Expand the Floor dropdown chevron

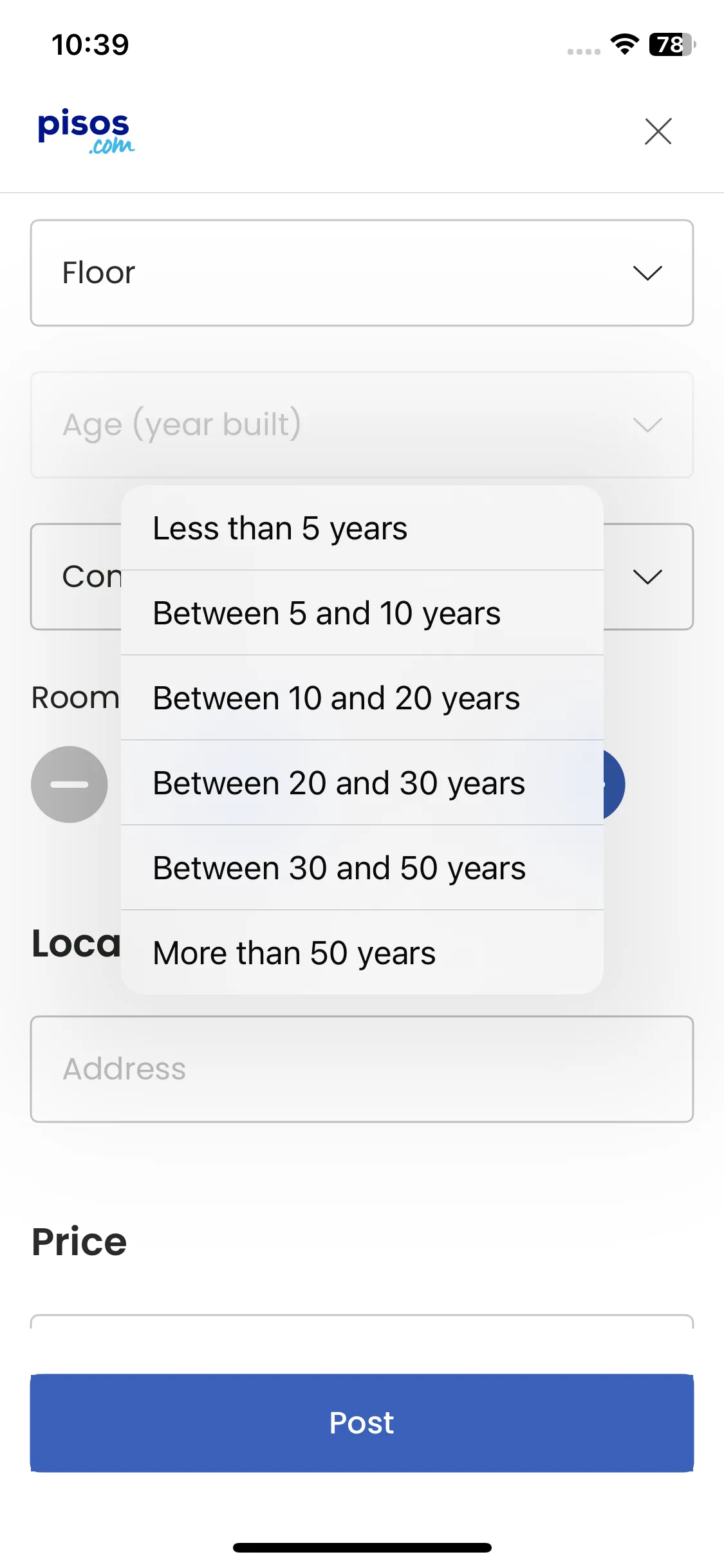pos(647,273)
